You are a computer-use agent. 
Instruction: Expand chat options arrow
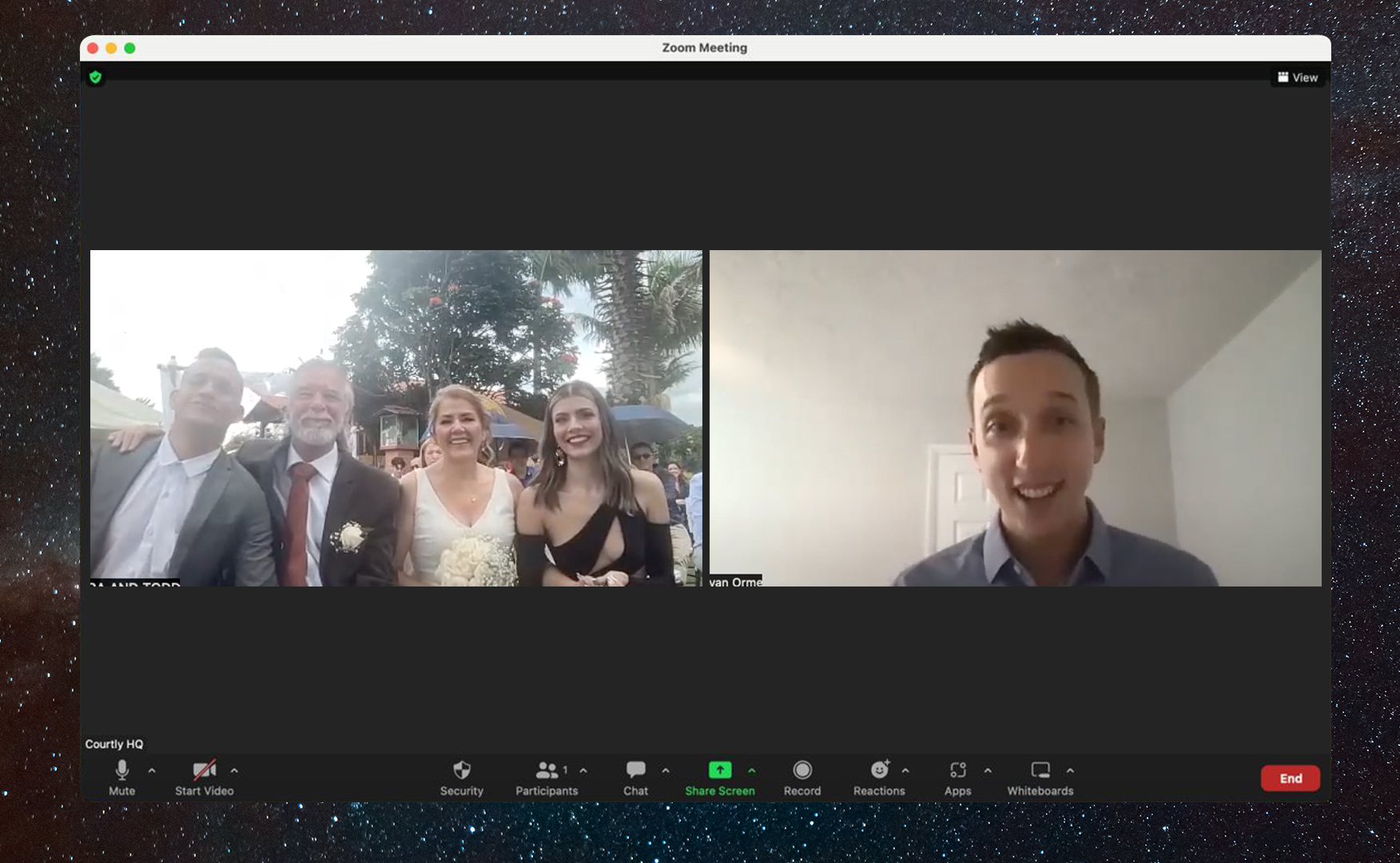click(x=666, y=770)
